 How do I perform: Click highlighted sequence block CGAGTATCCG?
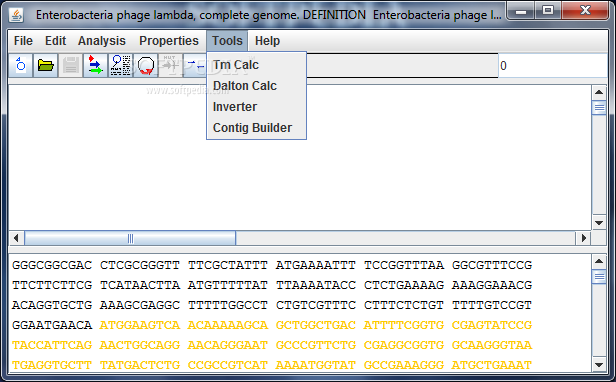(x=492, y=325)
